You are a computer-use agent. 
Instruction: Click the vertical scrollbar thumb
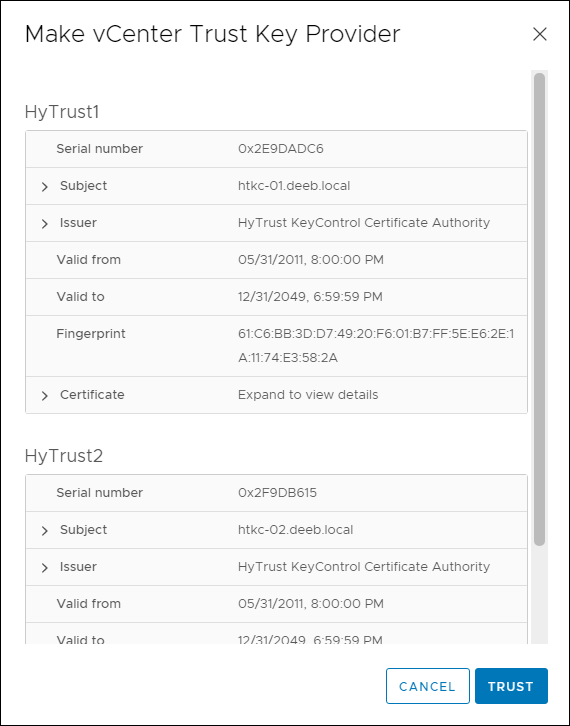(539, 309)
